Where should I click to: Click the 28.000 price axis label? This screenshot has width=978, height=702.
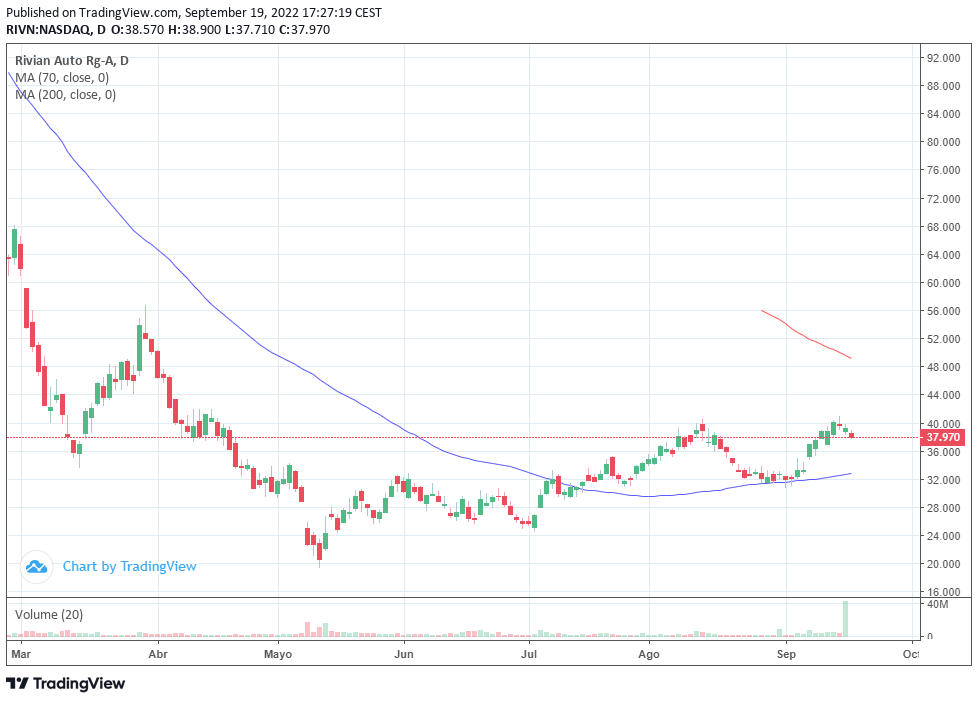(943, 509)
